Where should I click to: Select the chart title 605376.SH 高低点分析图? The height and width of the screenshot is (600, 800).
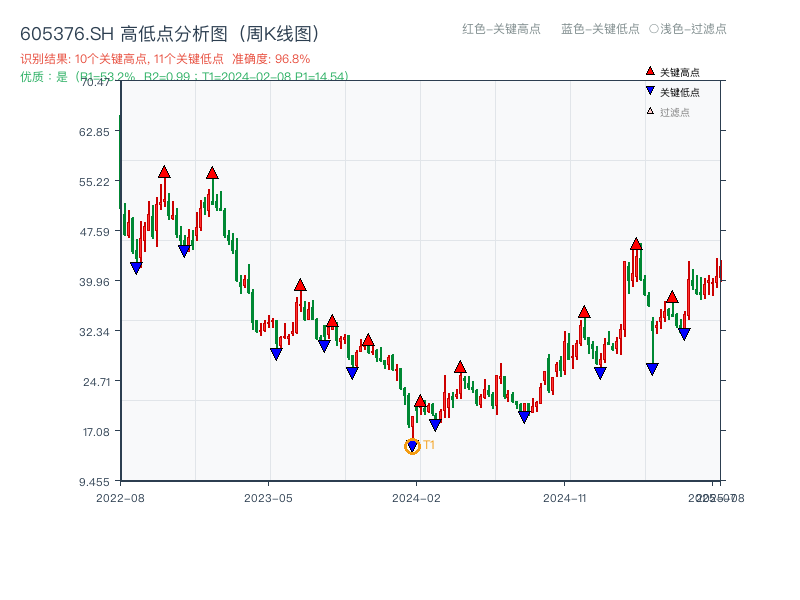(x=170, y=34)
